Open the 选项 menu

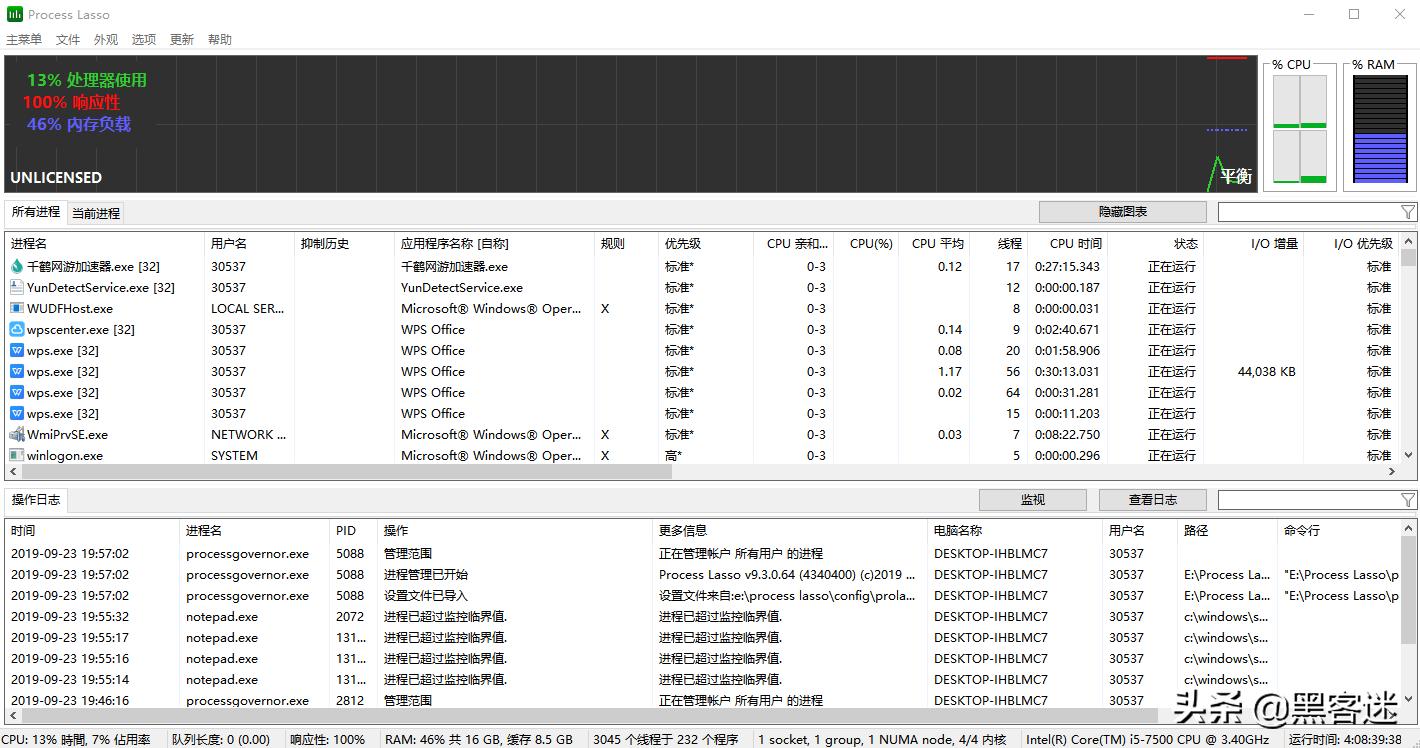pos(143,39)
